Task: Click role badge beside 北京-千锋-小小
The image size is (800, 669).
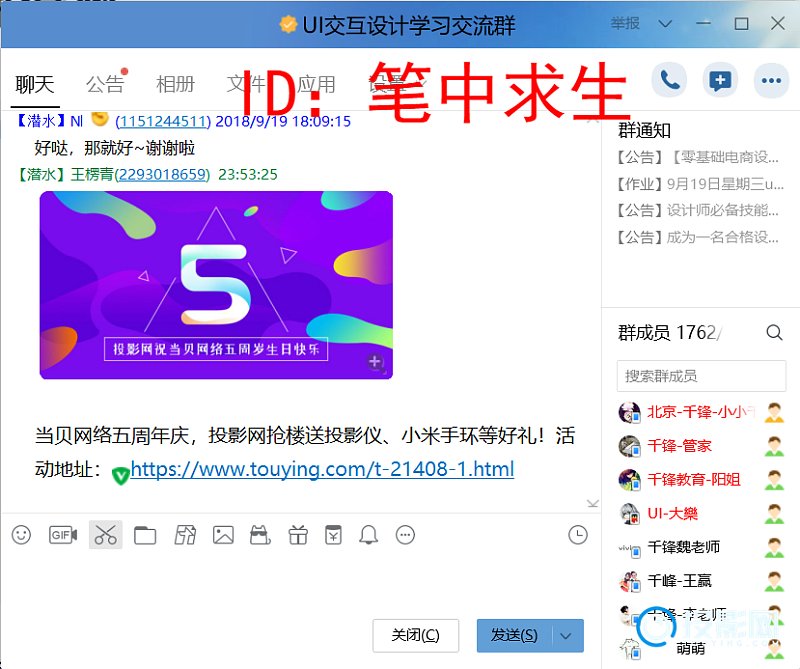Action: [x=774, y=412]
